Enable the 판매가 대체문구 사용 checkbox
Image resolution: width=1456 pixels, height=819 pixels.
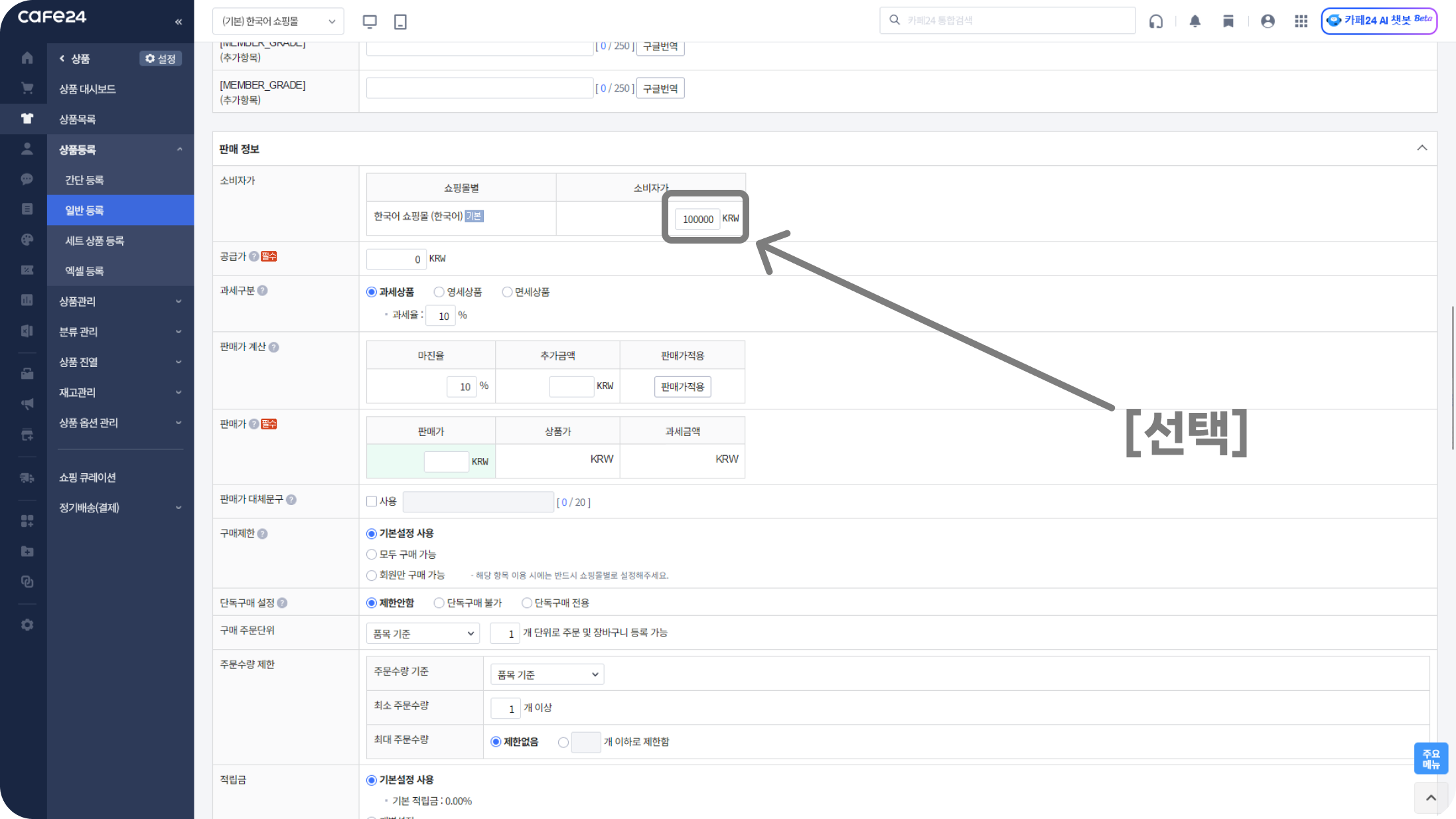pyautogui.click(x=372, y=501)
